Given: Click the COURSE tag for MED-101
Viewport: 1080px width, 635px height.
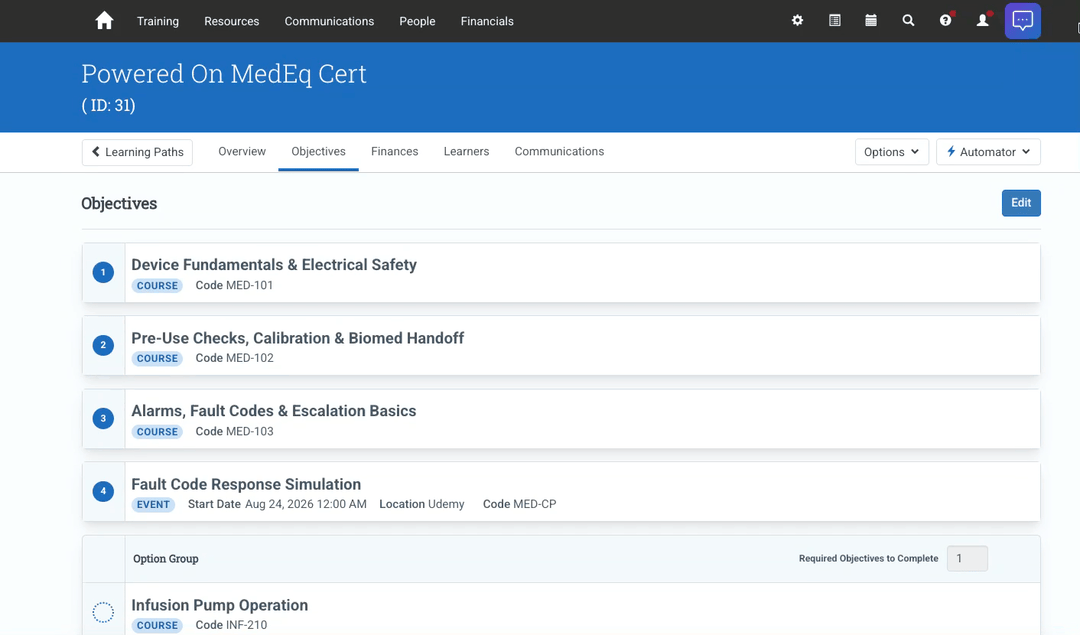Looking at the screenshot, I should tap(157, 286).
